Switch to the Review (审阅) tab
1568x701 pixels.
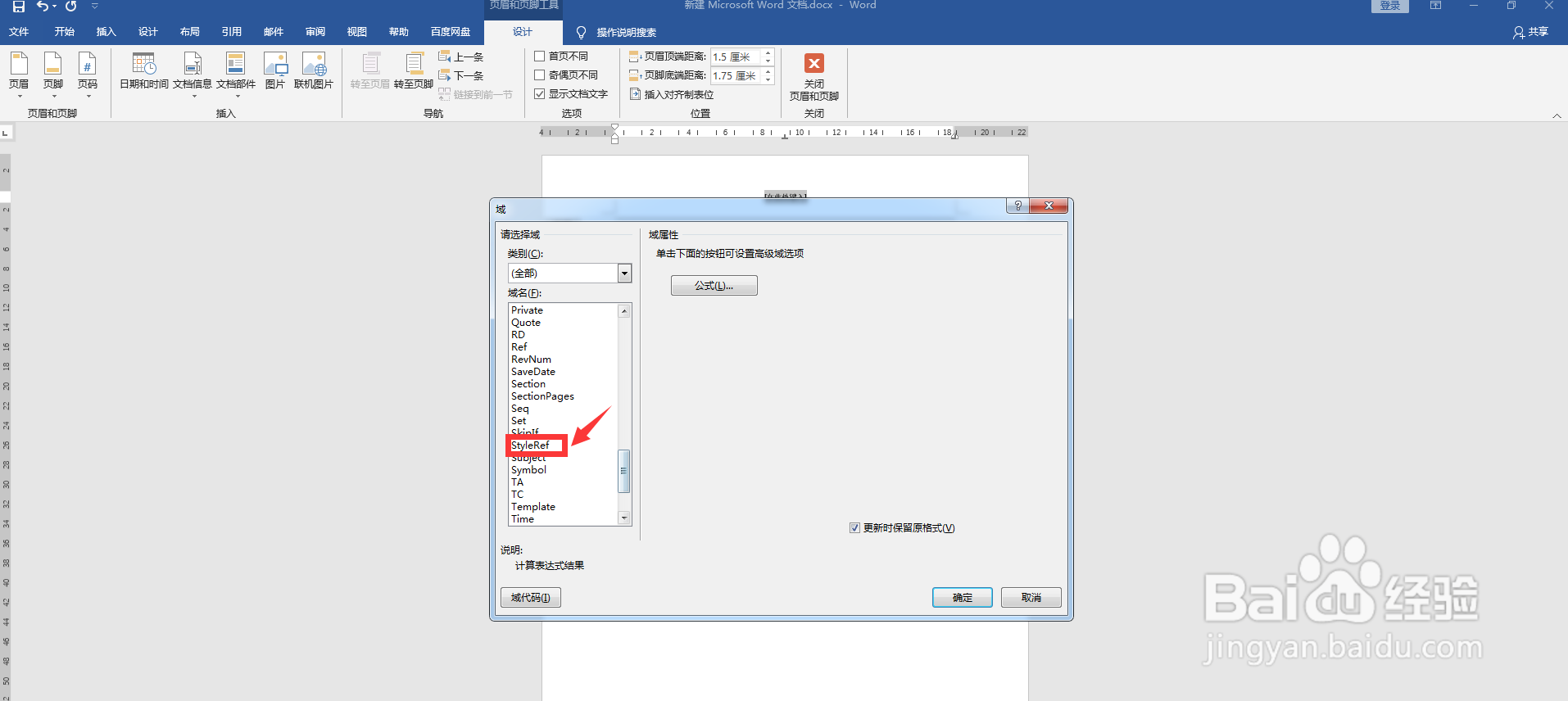(315, 32)
